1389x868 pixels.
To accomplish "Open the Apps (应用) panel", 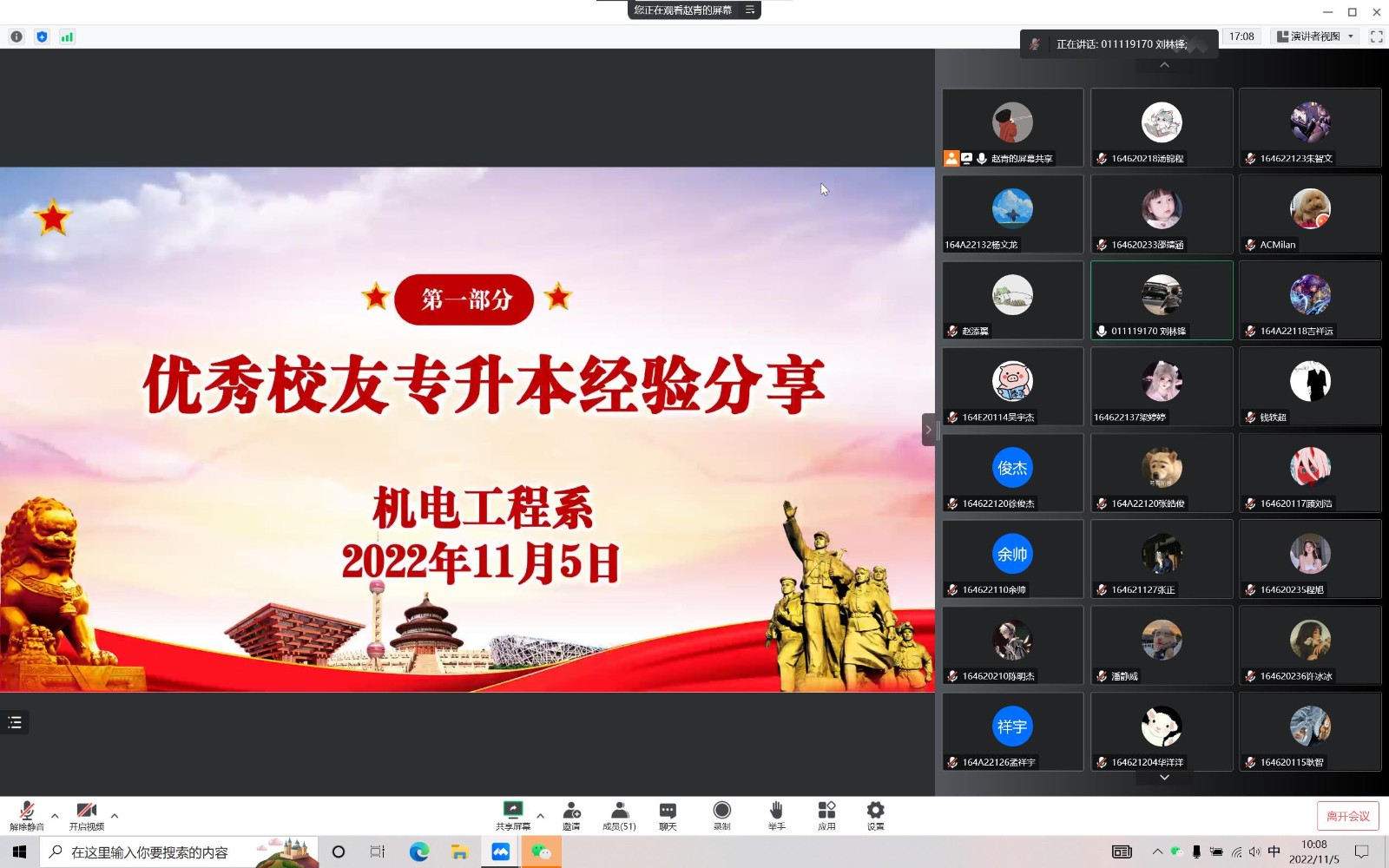I will [826, 815].
